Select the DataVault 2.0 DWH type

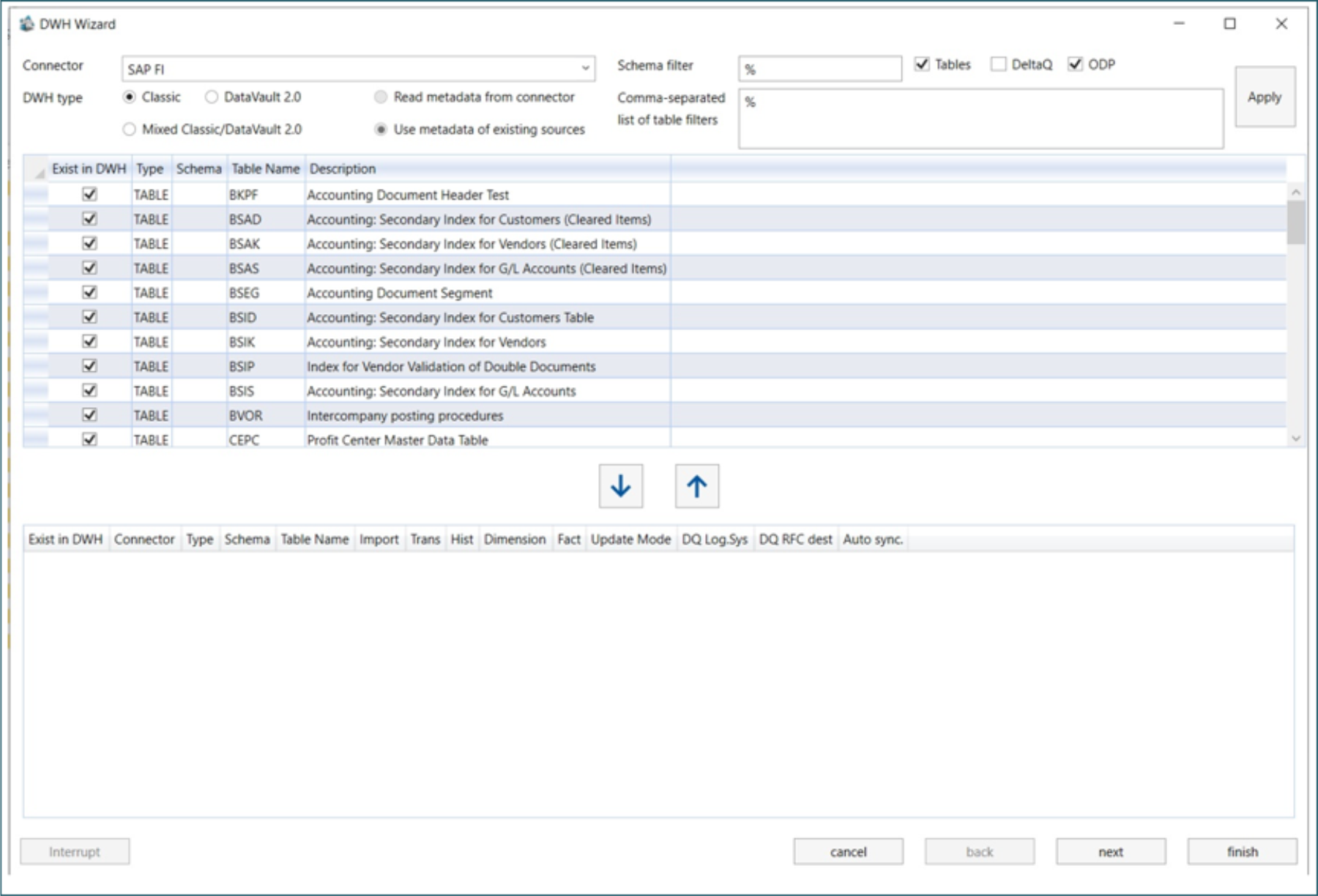(x=212, y=97)
